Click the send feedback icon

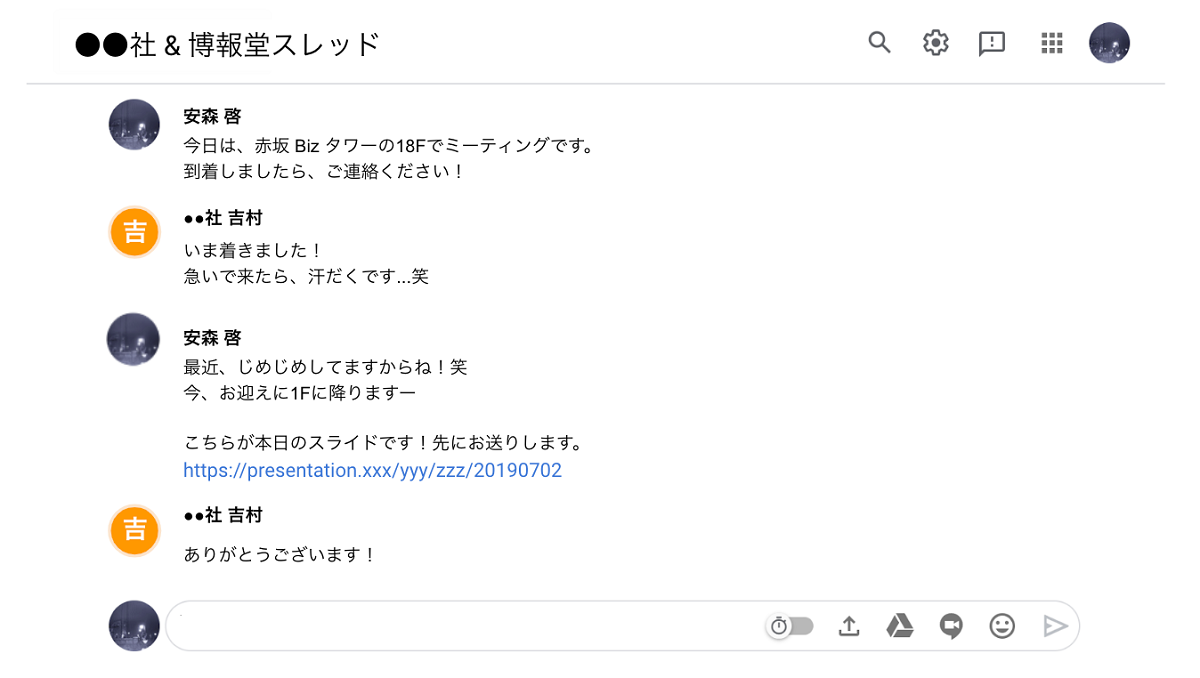tap(991, 43)
